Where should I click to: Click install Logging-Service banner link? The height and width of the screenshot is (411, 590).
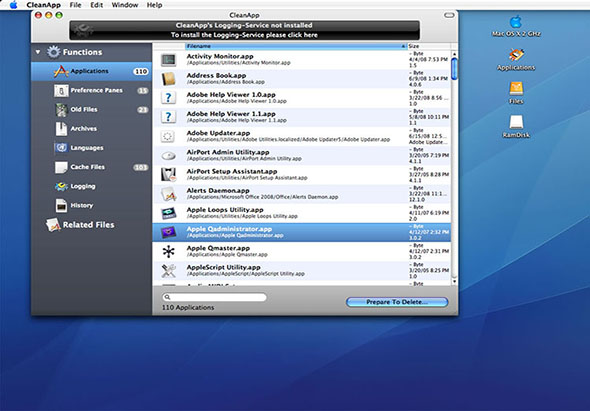[244, 35]
